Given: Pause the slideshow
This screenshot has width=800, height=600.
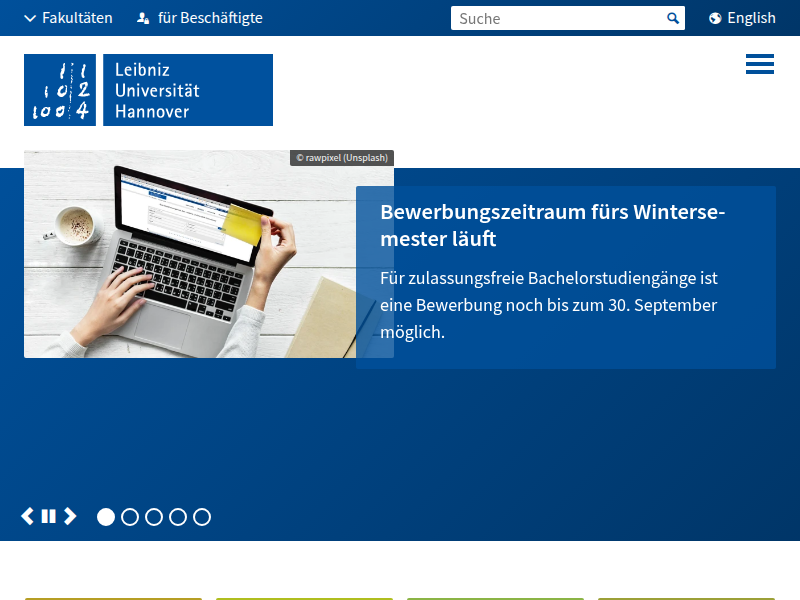Looking at the screenshot, I should pos(48,516).
